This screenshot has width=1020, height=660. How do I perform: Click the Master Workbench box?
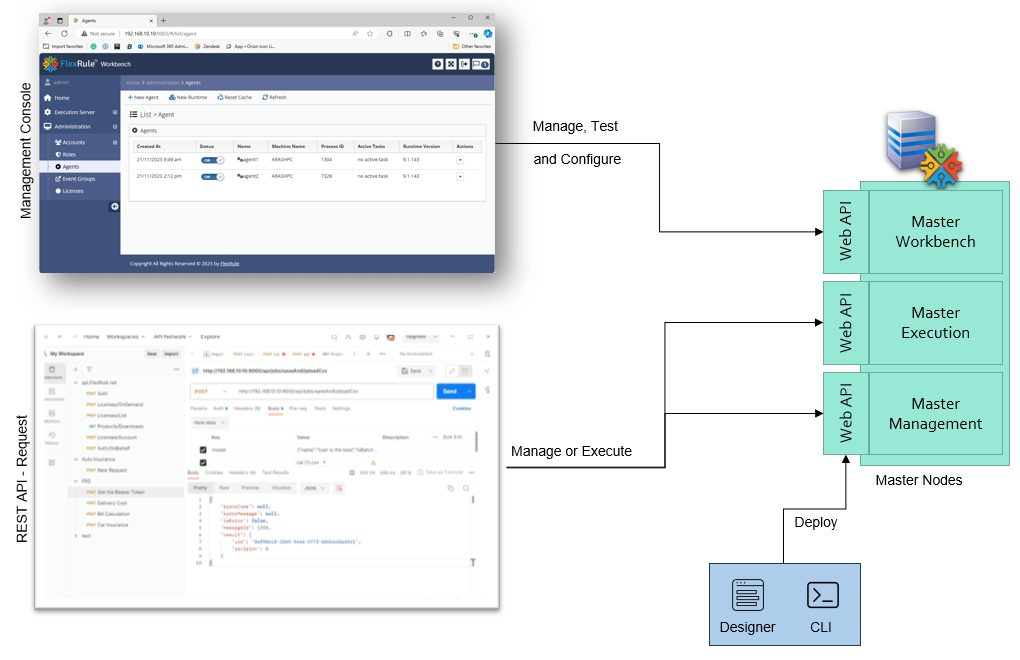(x=935, y=231)
